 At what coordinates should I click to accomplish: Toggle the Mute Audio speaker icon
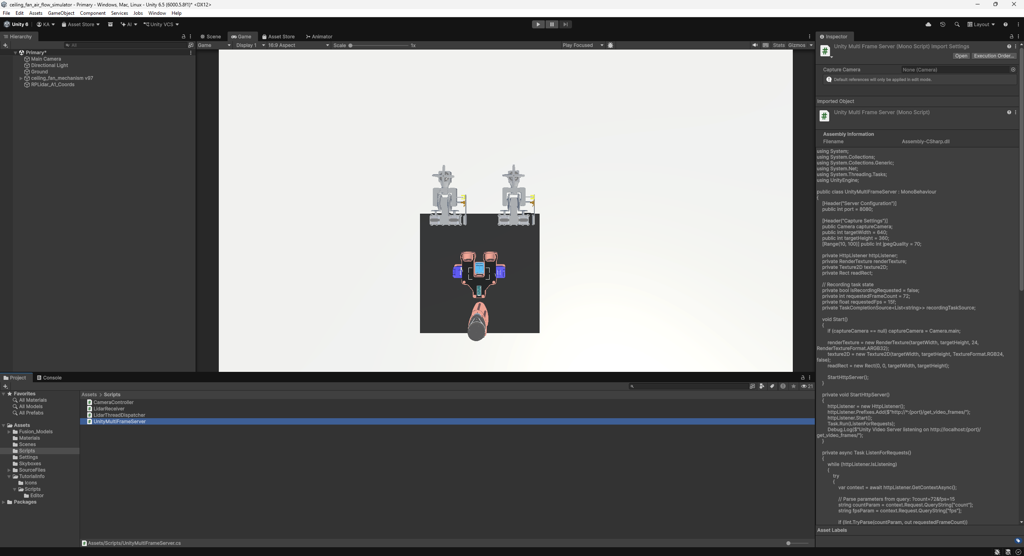click(x=755, y=45)
